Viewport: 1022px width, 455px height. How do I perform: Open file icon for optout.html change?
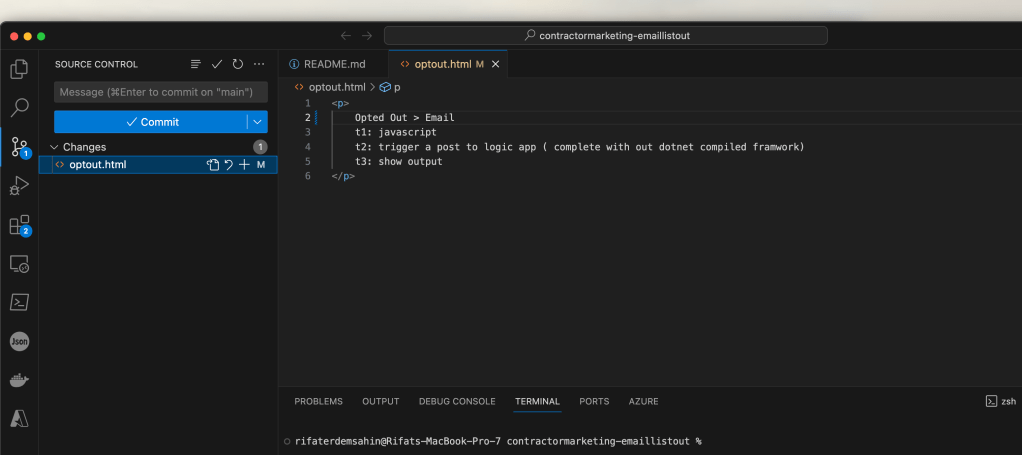pyautogui.click(x=213, y=165)
